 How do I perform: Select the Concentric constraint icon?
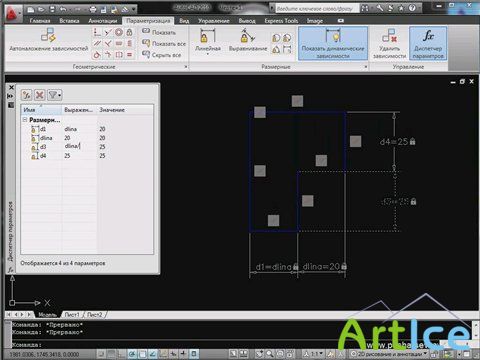pos(119,32)
